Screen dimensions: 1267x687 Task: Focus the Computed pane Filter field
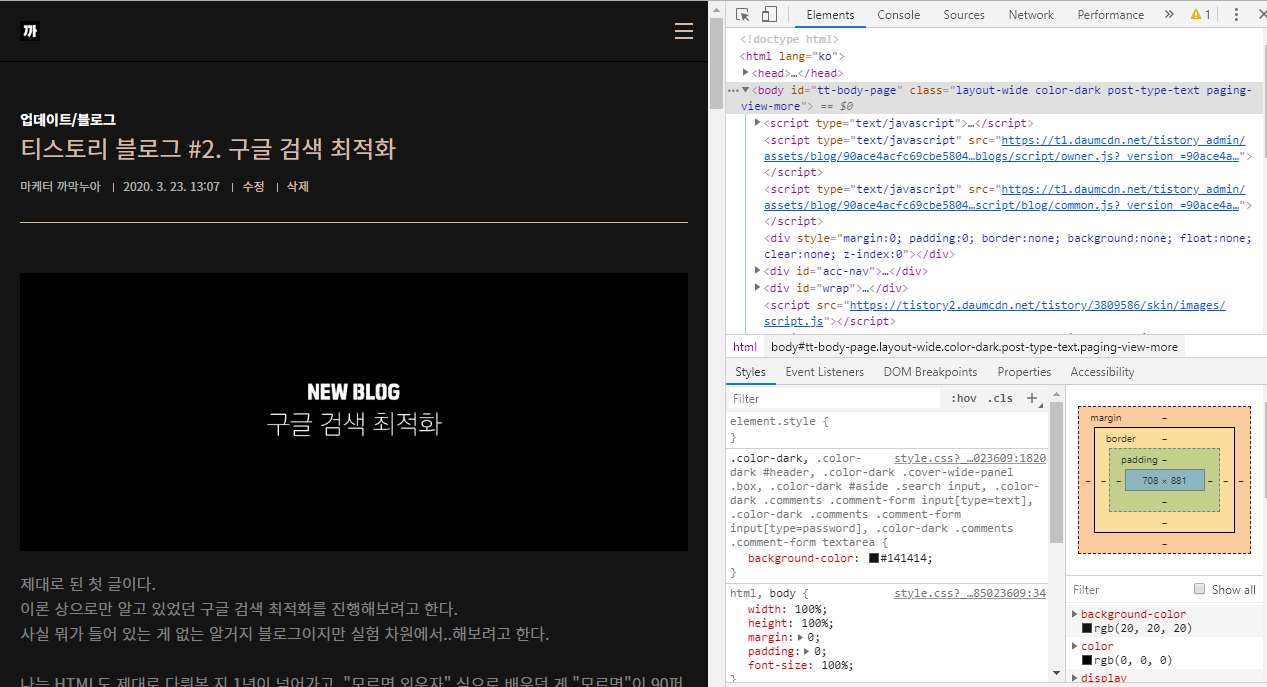1130,589
